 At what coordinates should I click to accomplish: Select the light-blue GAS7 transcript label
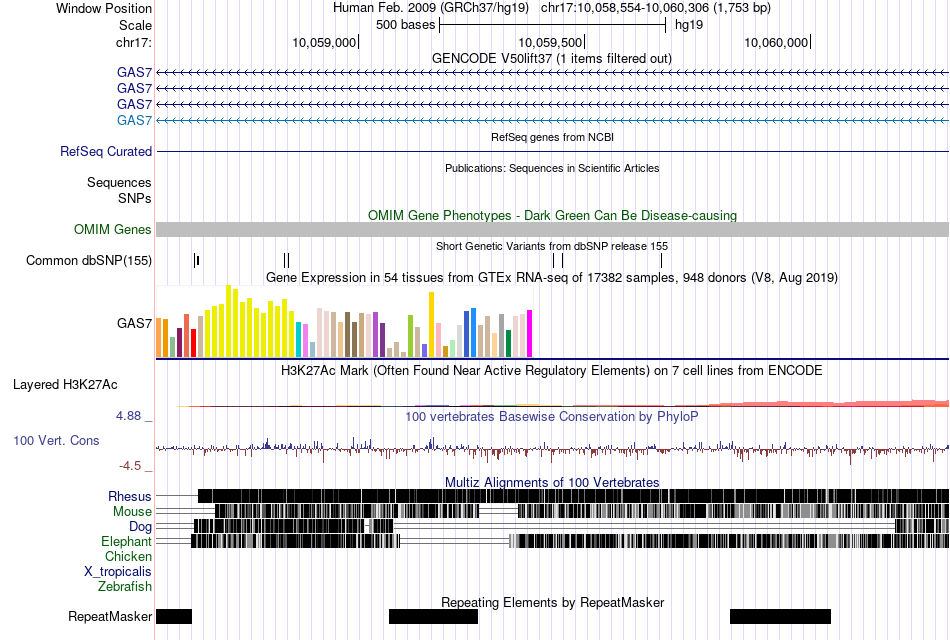point(135,120)
